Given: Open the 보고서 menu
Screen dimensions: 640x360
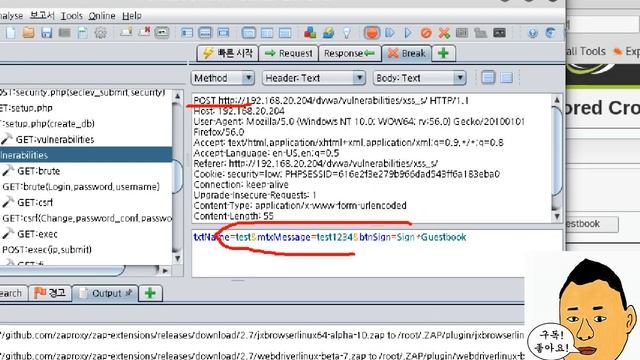Looking at the screenshot, I should pyautogui.click(x=42, y=16).
